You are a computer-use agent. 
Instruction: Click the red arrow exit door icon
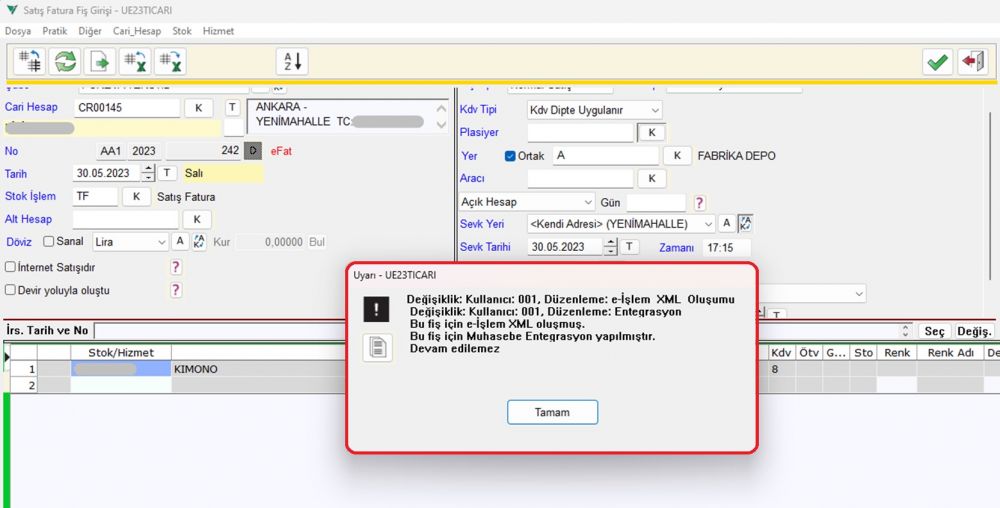[x=973, y=62]
